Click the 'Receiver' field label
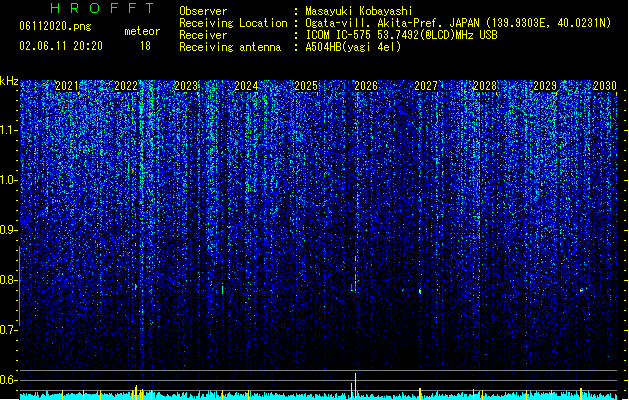 coord(203,35)
